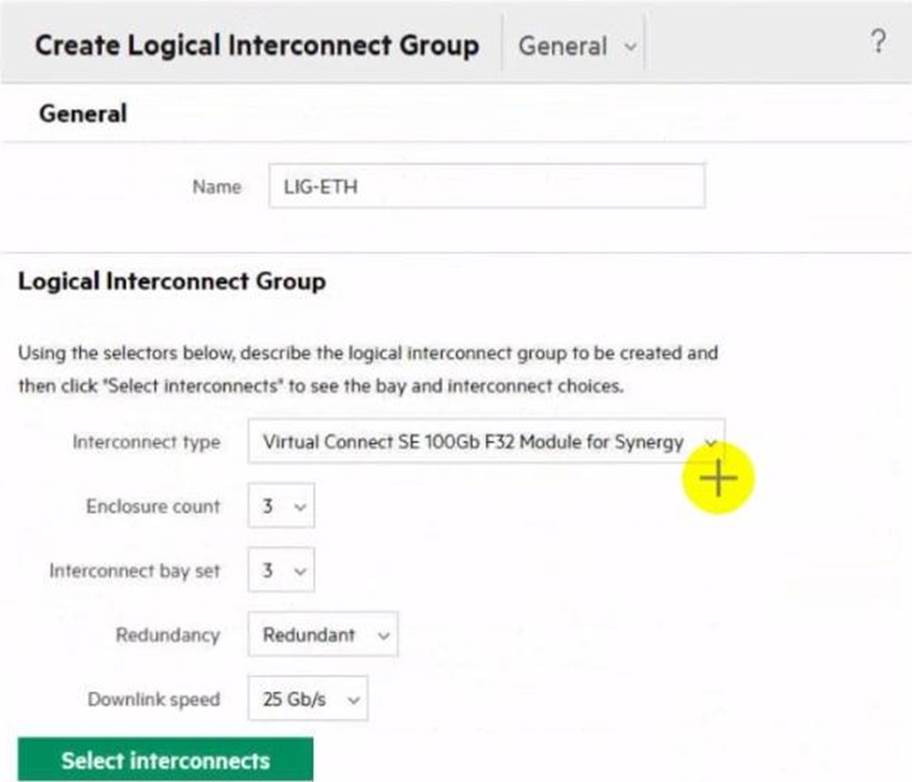Open the Interconnect bay set dropdown
Viewport: 912px width, 782px height.
(x=281, y=572)
